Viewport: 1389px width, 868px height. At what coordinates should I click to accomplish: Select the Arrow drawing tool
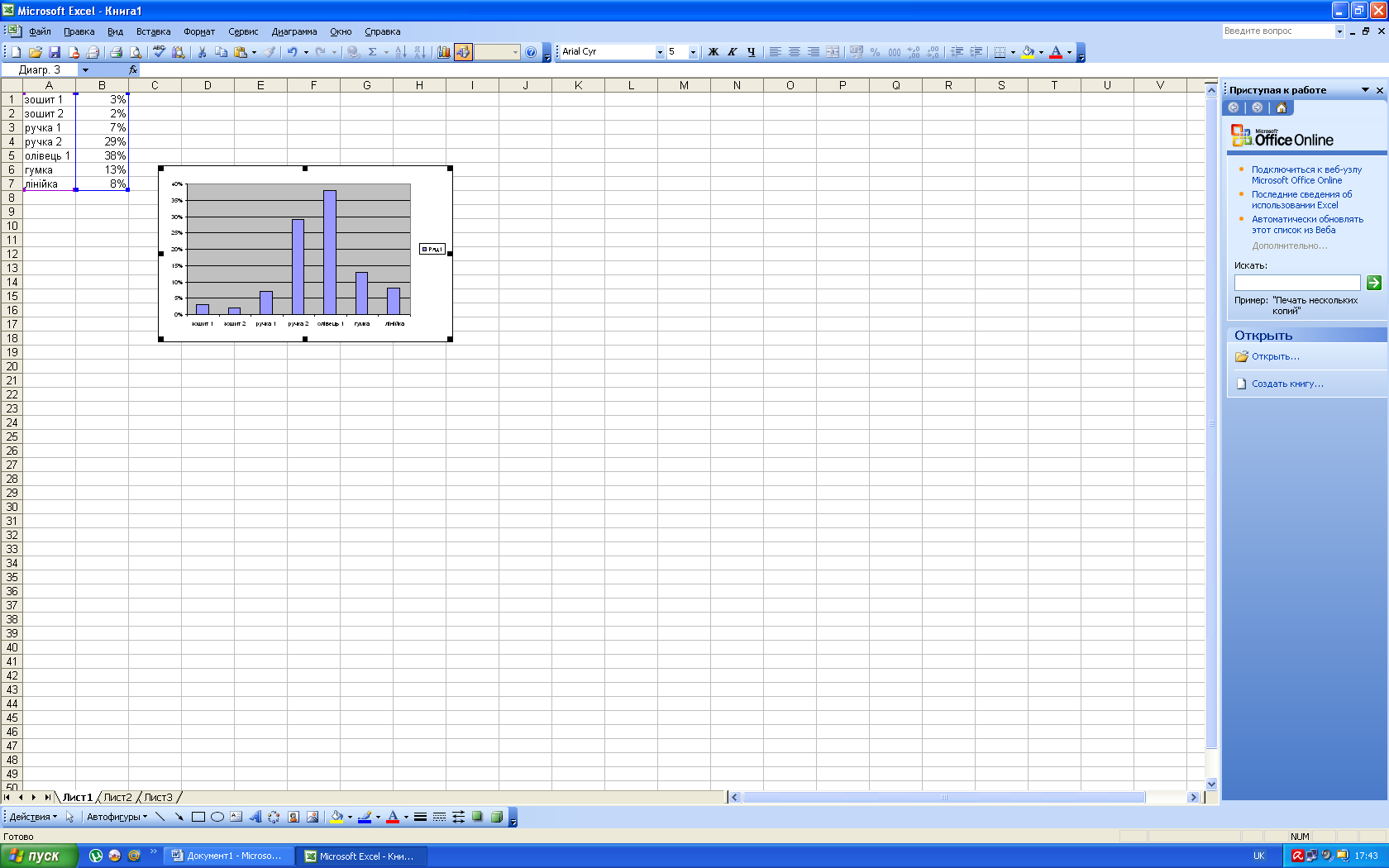click(179, 817)
